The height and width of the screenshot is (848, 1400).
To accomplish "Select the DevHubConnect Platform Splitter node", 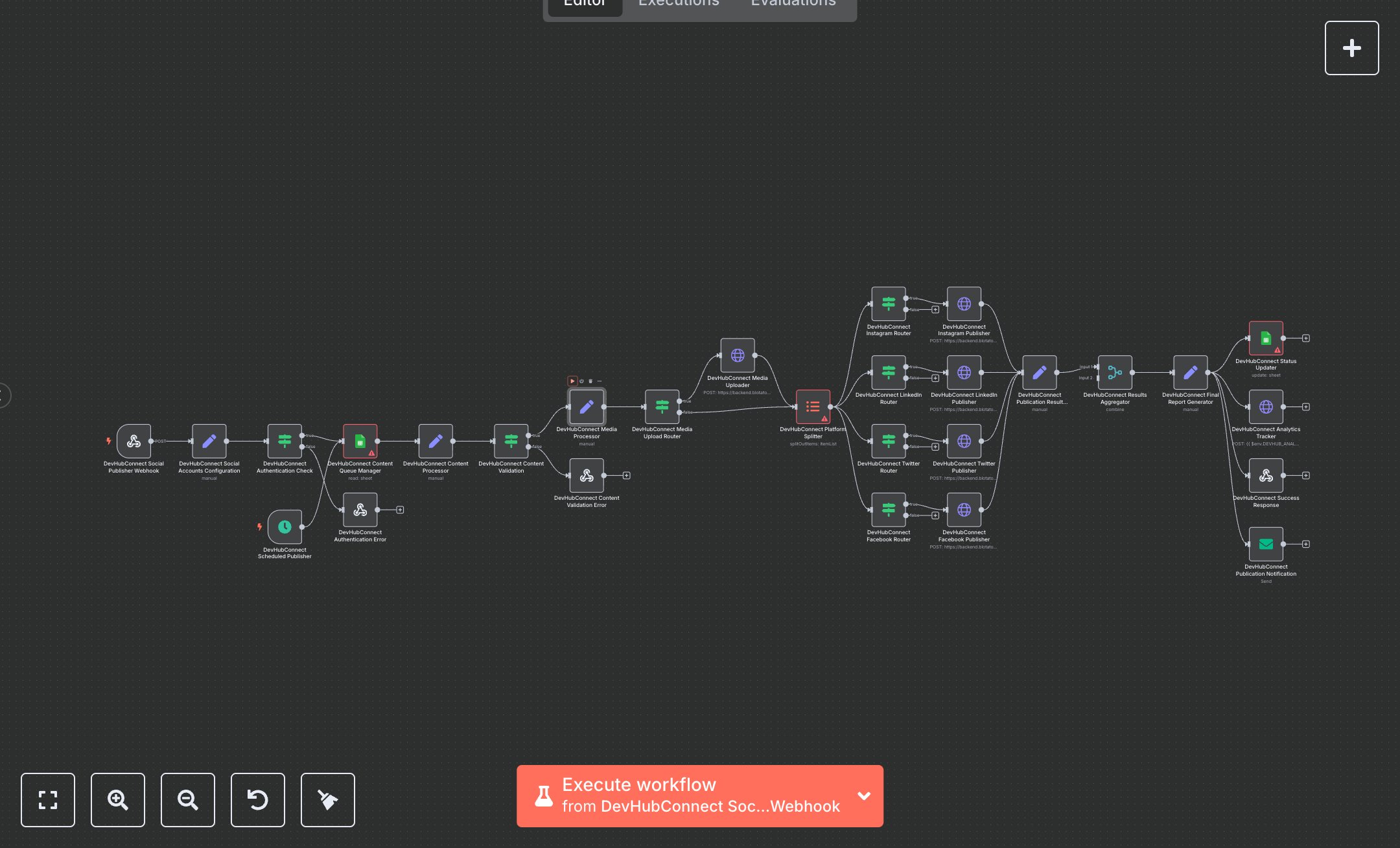I will [x=813, y=406].
